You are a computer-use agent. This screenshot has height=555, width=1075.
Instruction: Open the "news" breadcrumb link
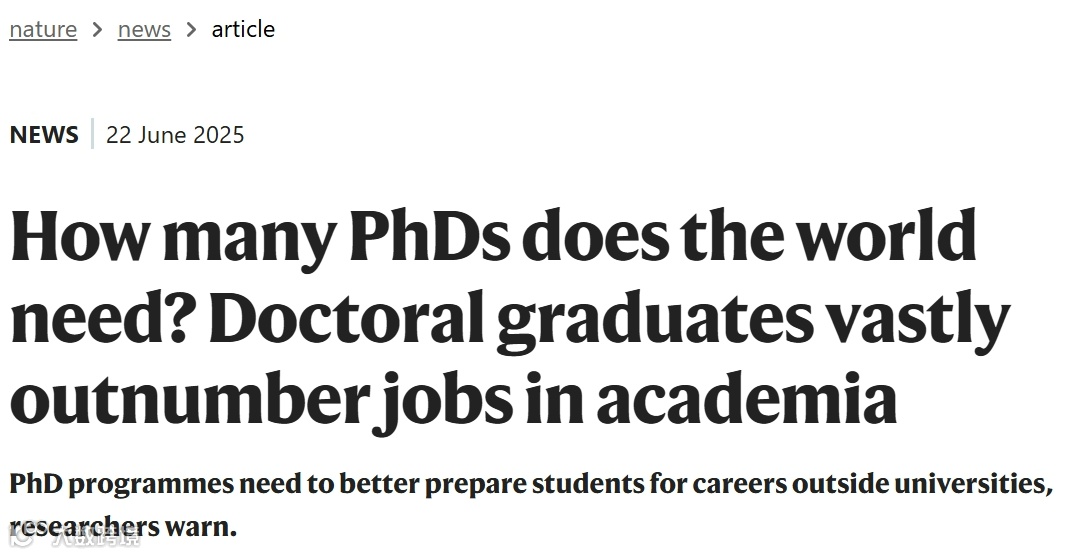click(144, 30)
